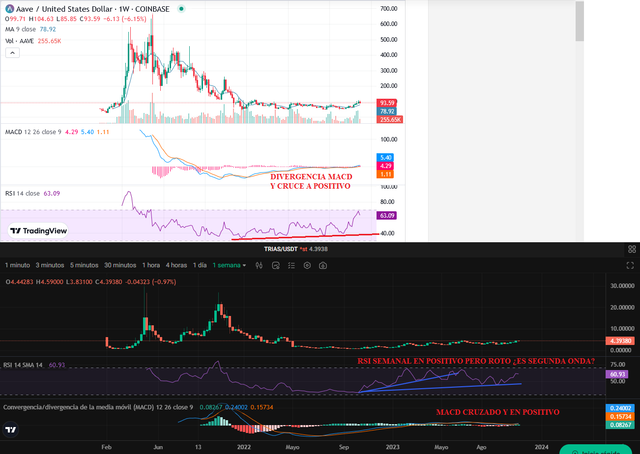Click the circular replay icon in TRIAS toolbar
This screenshot has height=454, width=640.
point(307,265)
